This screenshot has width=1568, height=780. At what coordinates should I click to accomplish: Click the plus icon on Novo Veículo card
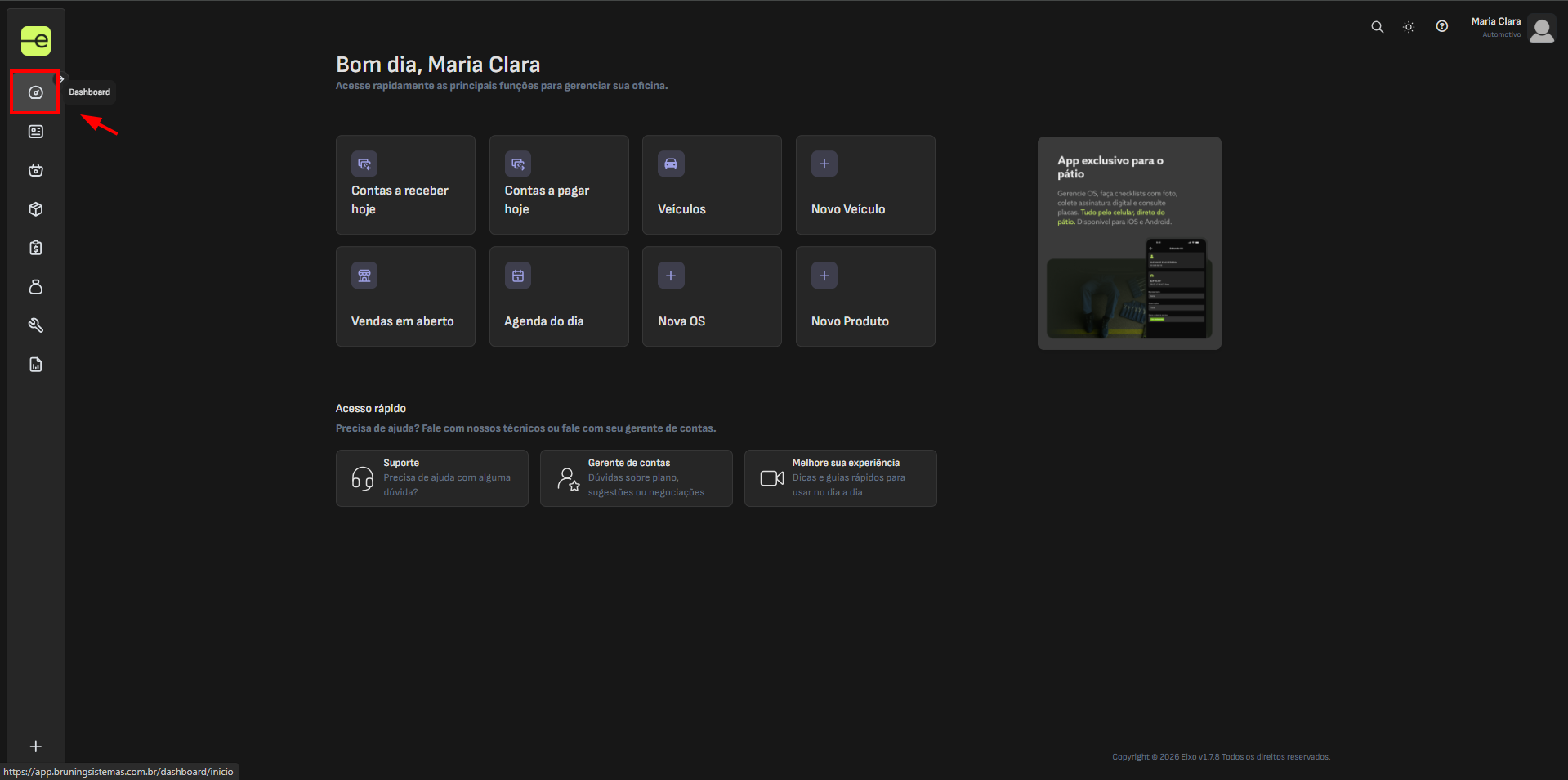824,164
